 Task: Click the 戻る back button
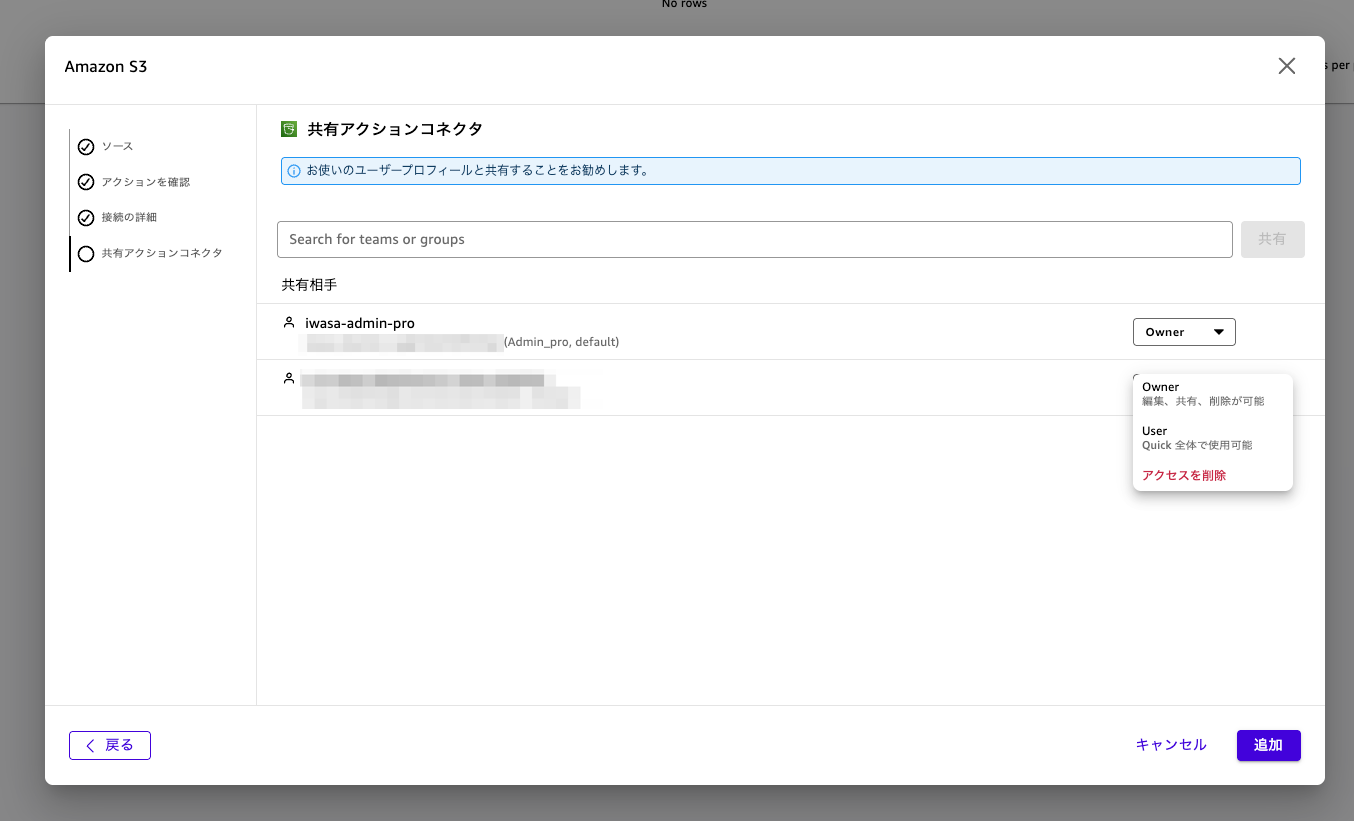[x=110, y=745]
